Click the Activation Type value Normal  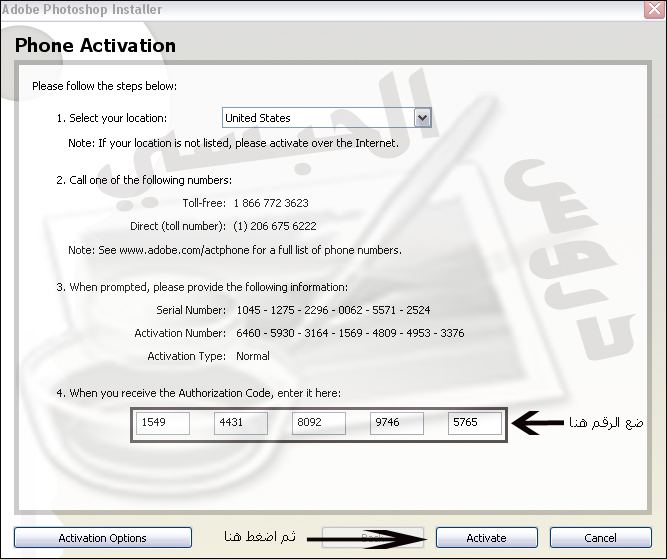pos(253,356)
